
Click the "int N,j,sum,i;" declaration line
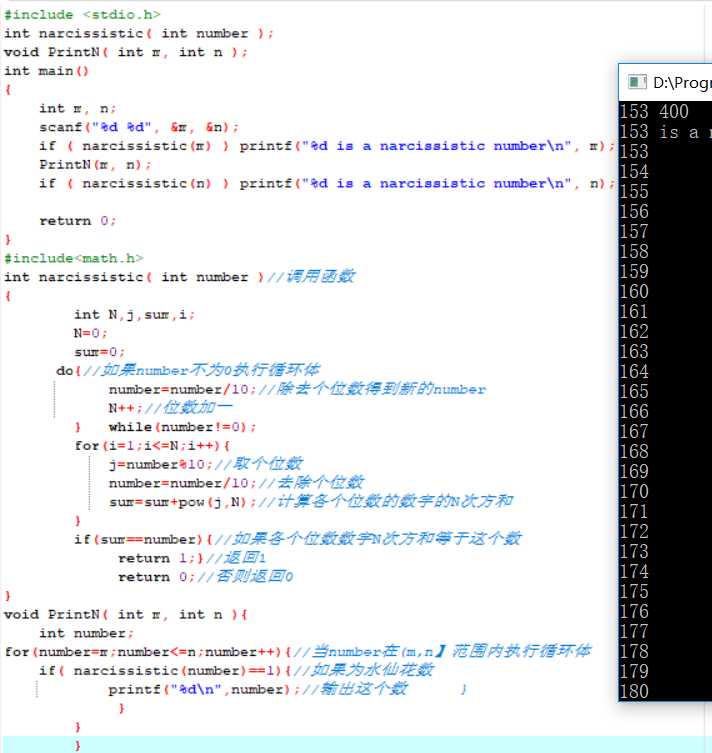point(134,315)
